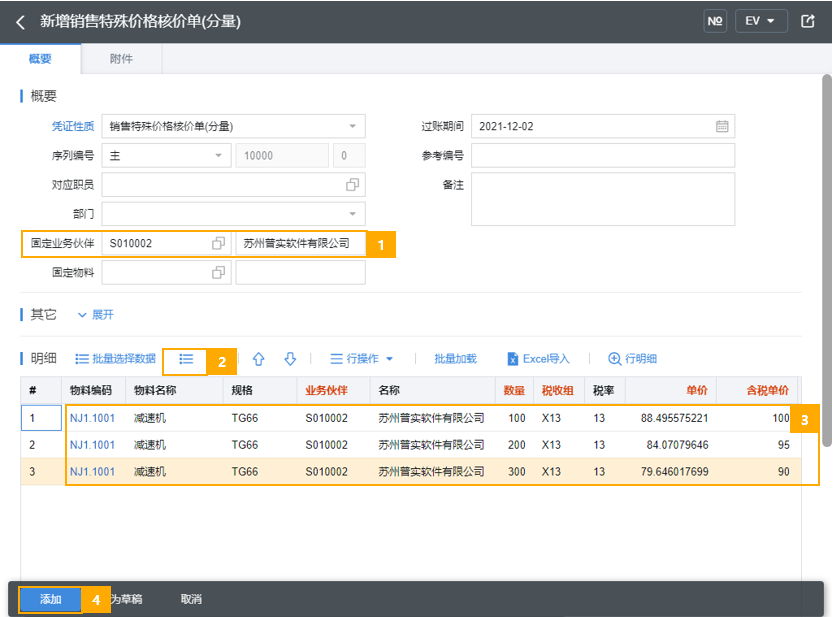
Task: Click the 固定物料 code field
Action: tap(166, 273)
